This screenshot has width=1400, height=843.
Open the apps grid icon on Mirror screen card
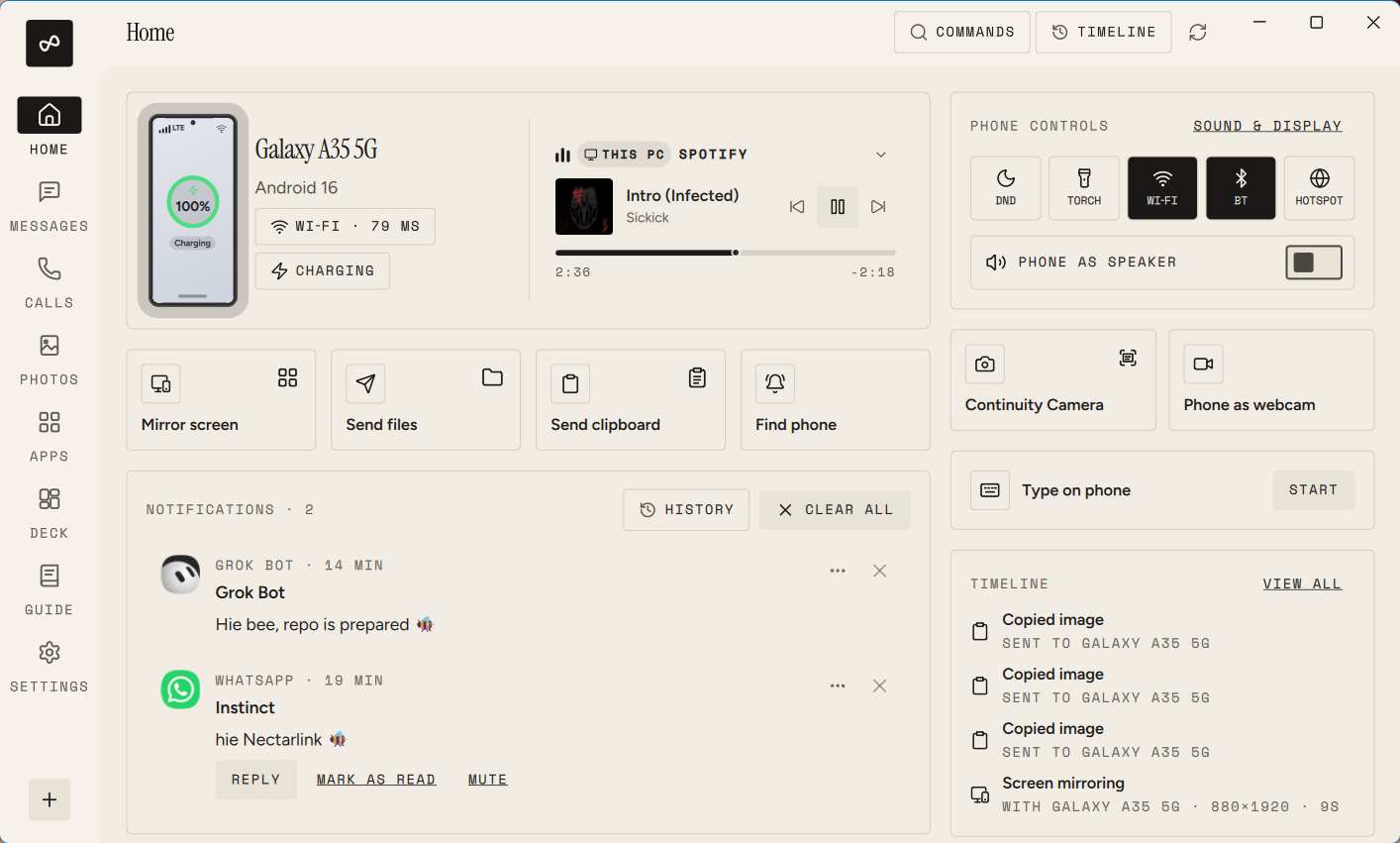(288, 377)
